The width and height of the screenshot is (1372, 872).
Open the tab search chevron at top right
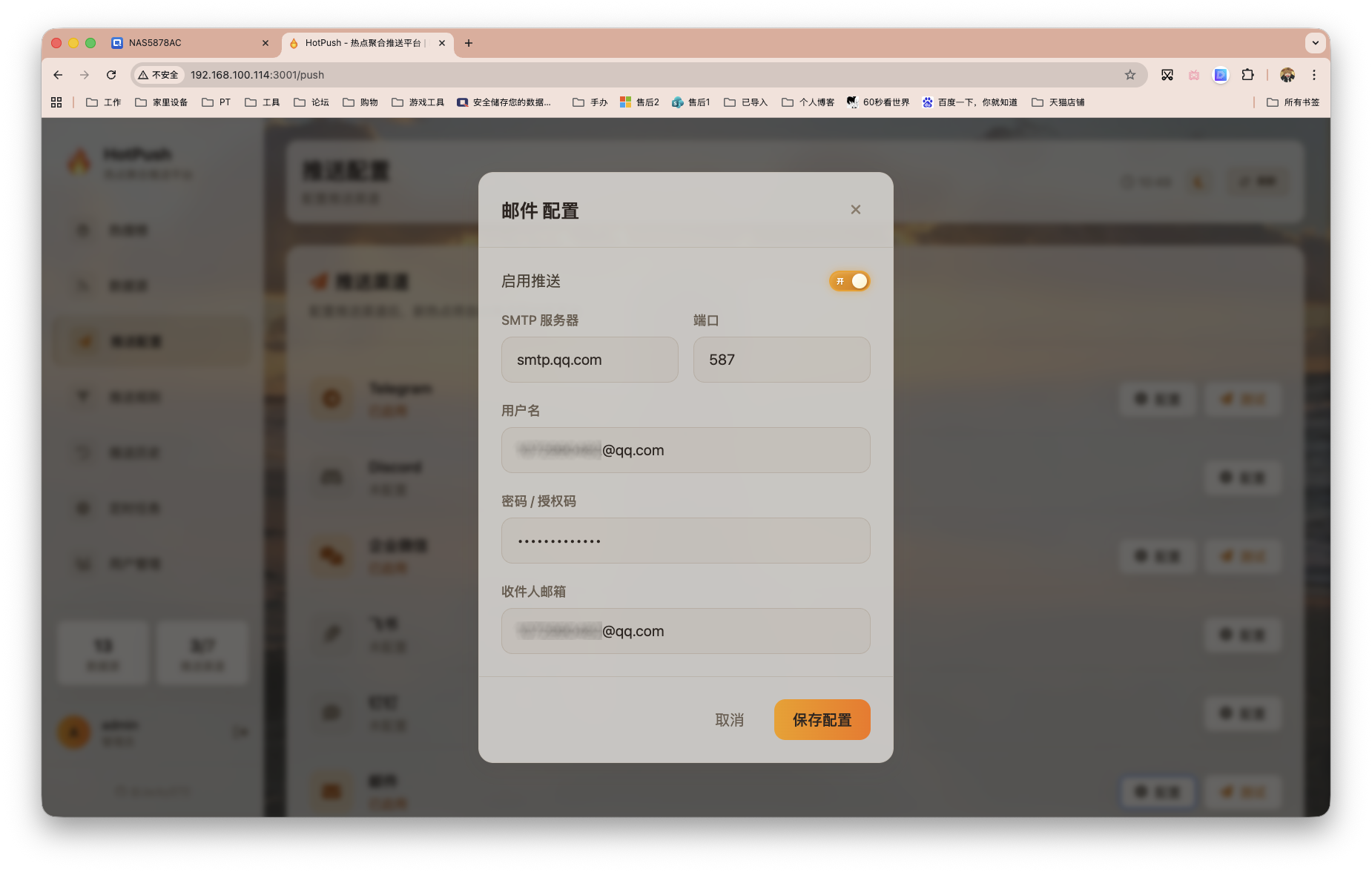[x=1316, y=43]
